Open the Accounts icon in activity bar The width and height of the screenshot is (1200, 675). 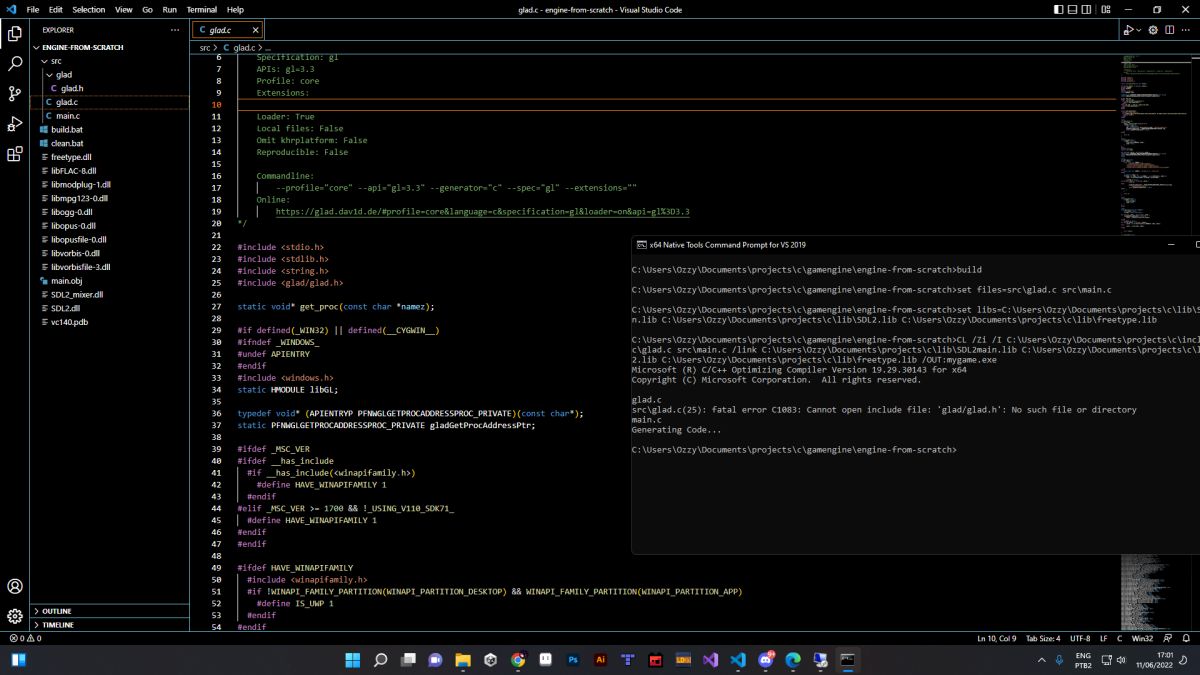[15, 586]
